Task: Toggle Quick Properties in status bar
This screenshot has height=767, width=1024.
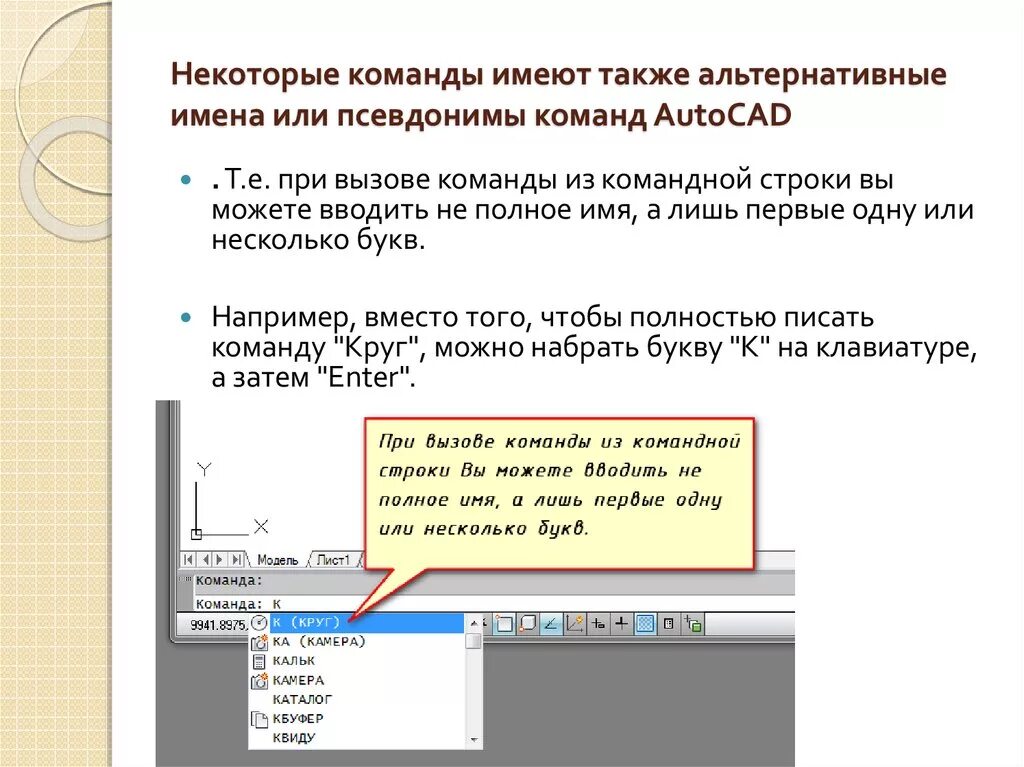Action: (669, 624)
